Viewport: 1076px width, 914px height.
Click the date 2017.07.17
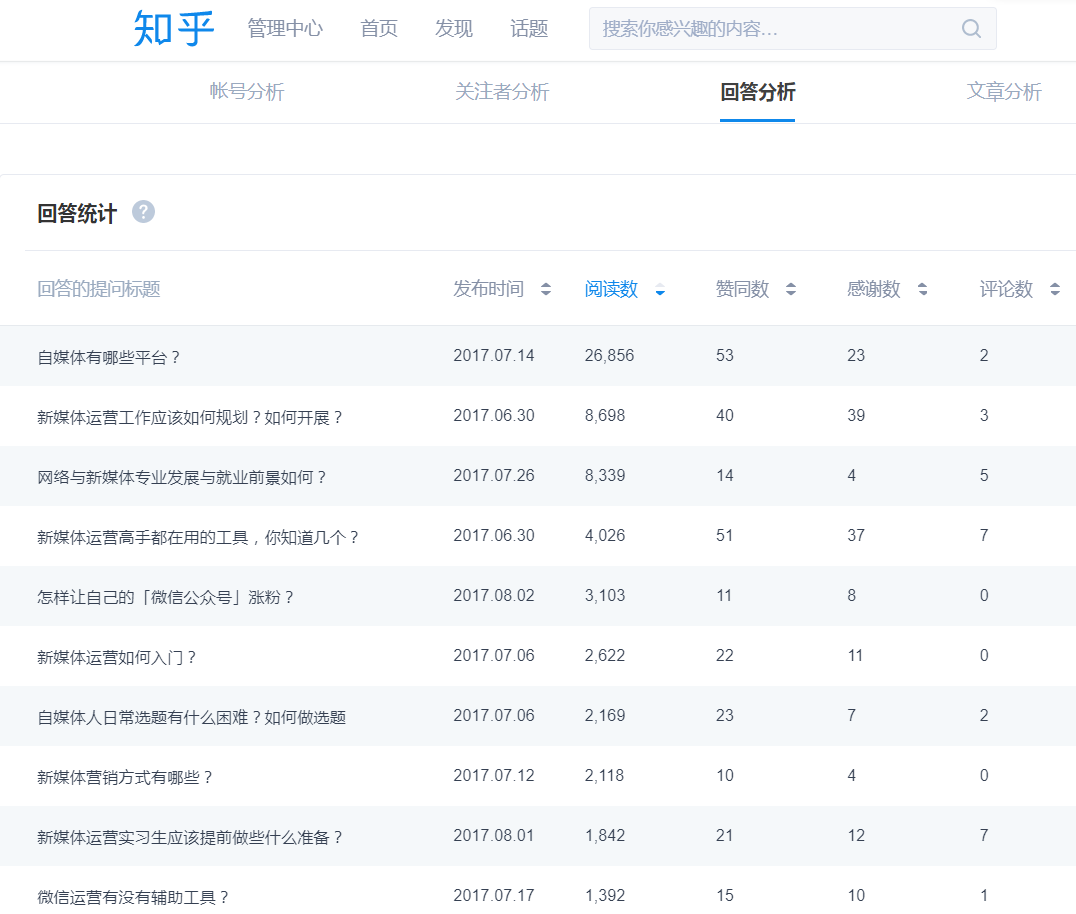(x=494, y=895)
